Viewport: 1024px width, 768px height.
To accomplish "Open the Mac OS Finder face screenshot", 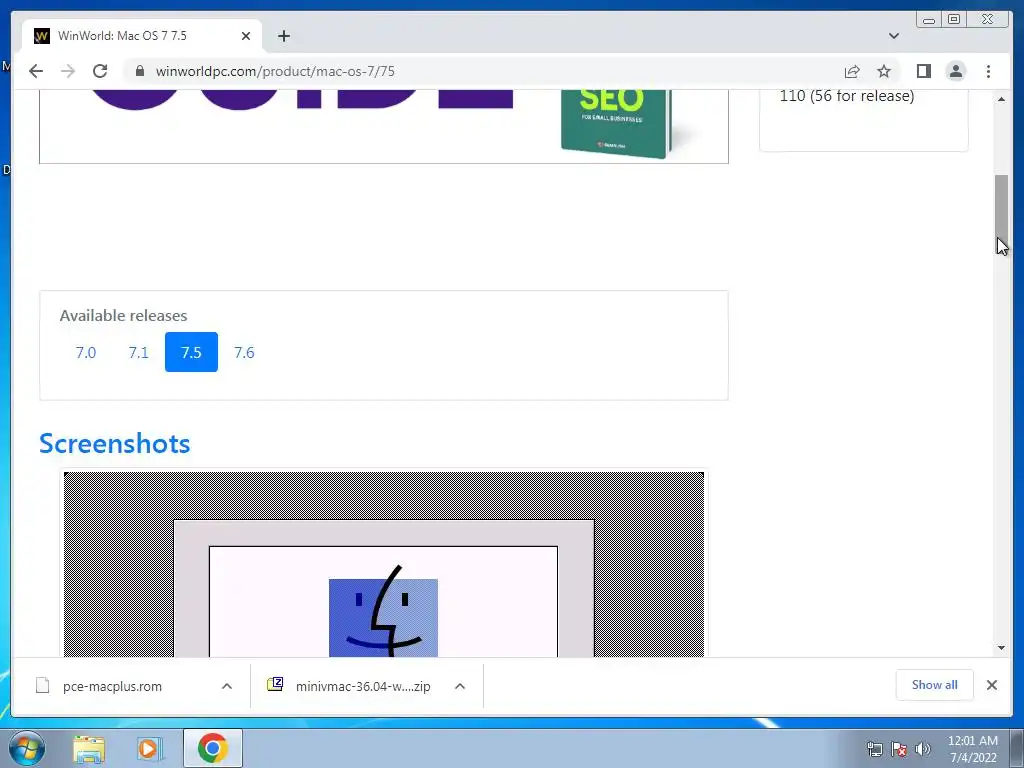I will coord(384,564).
